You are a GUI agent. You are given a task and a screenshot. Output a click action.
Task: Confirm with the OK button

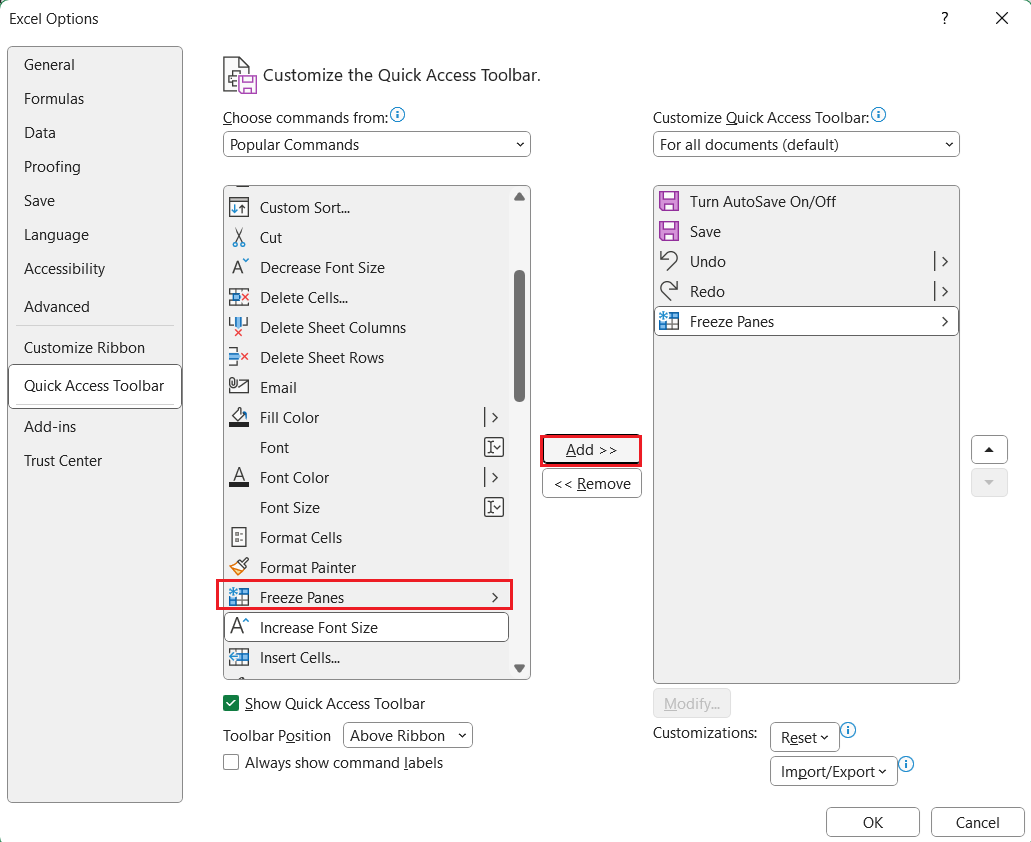(x=873, y=822)
